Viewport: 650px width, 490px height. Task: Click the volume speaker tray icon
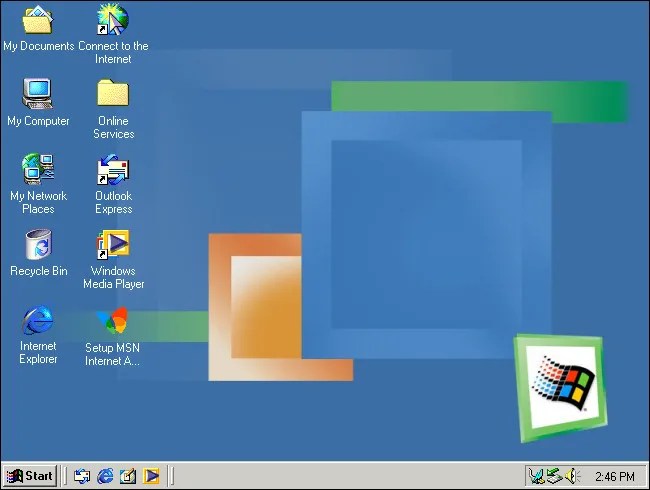pyautogui.click(x=572, y=476)
